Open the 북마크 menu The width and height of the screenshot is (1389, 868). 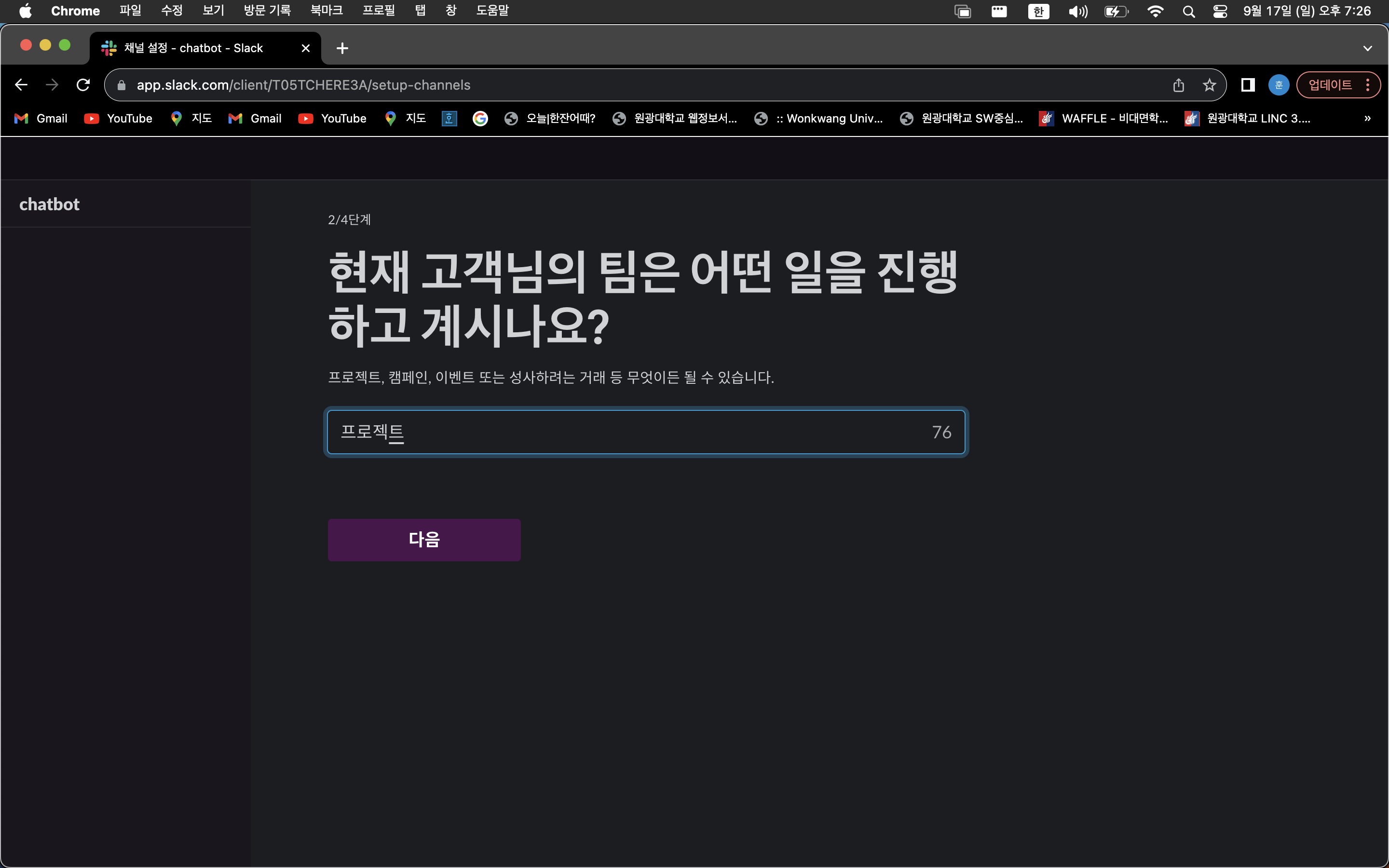(x=327, y=11)
